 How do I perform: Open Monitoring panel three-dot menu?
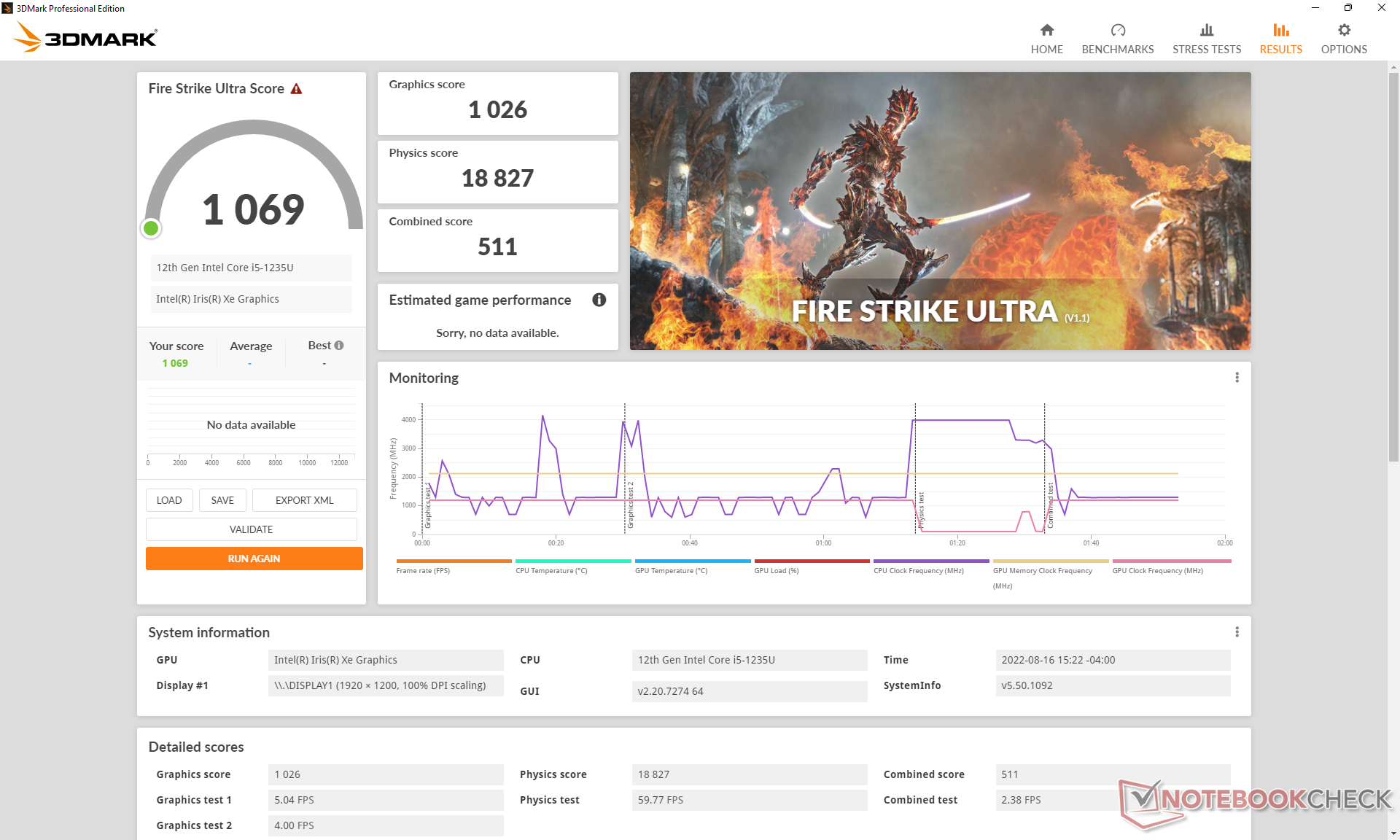[x=1237, y=378]
